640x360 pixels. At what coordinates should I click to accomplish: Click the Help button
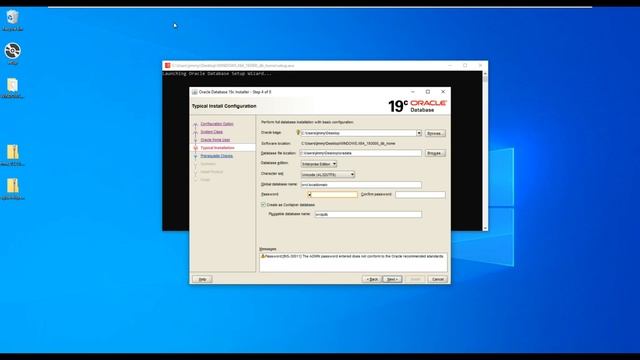(202, 279)
